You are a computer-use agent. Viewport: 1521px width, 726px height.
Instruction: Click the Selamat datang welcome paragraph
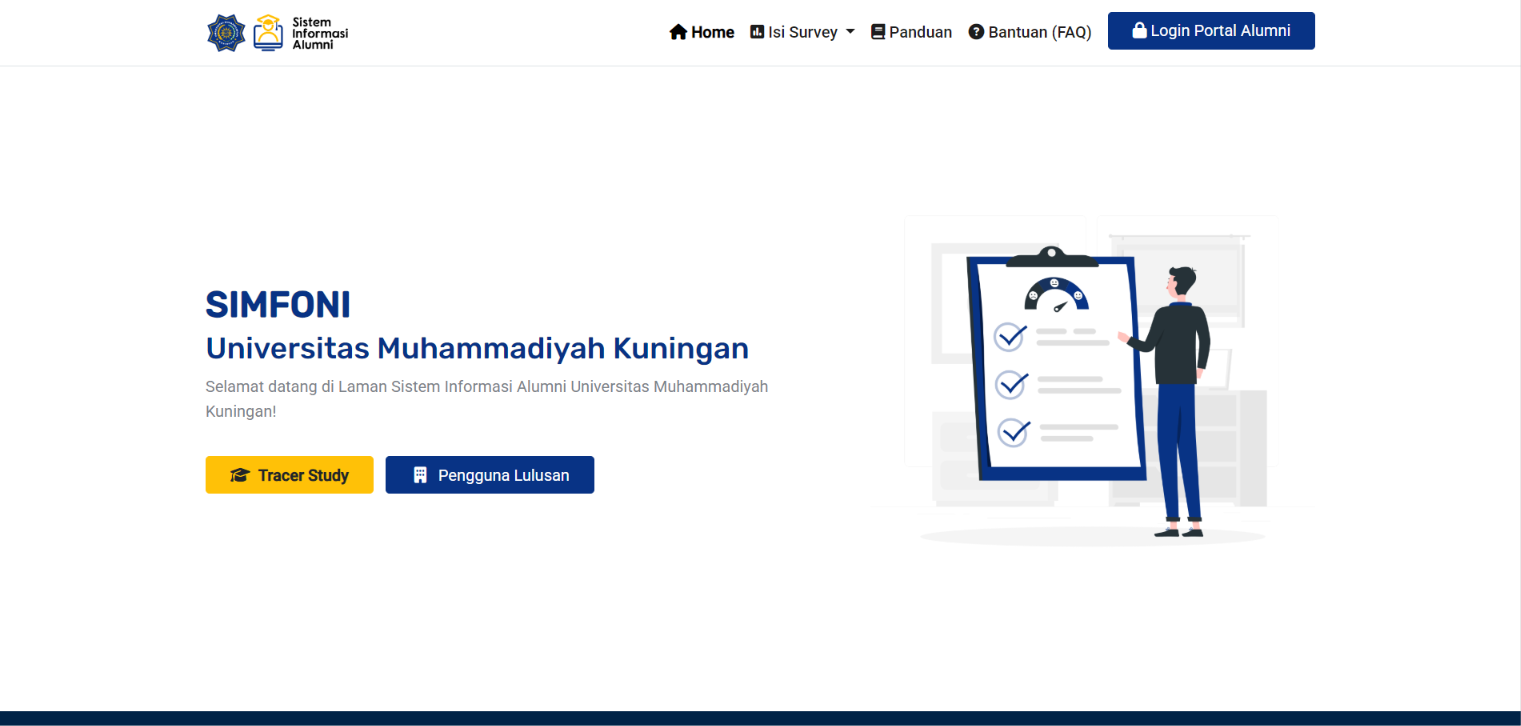(487, 399)
